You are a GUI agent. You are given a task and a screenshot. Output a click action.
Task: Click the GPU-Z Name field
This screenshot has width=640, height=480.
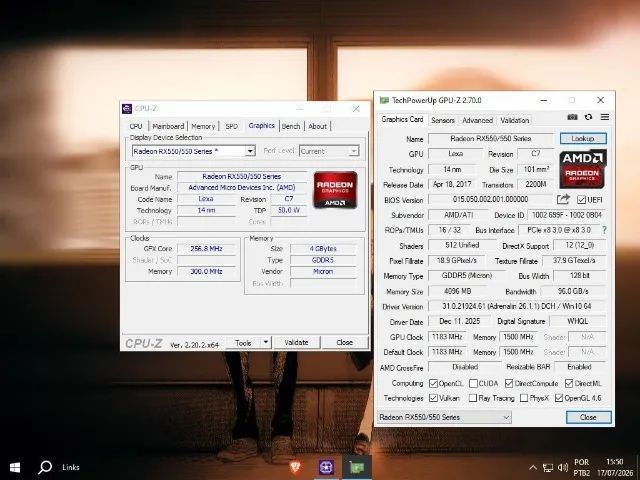(x=491, y=139)
